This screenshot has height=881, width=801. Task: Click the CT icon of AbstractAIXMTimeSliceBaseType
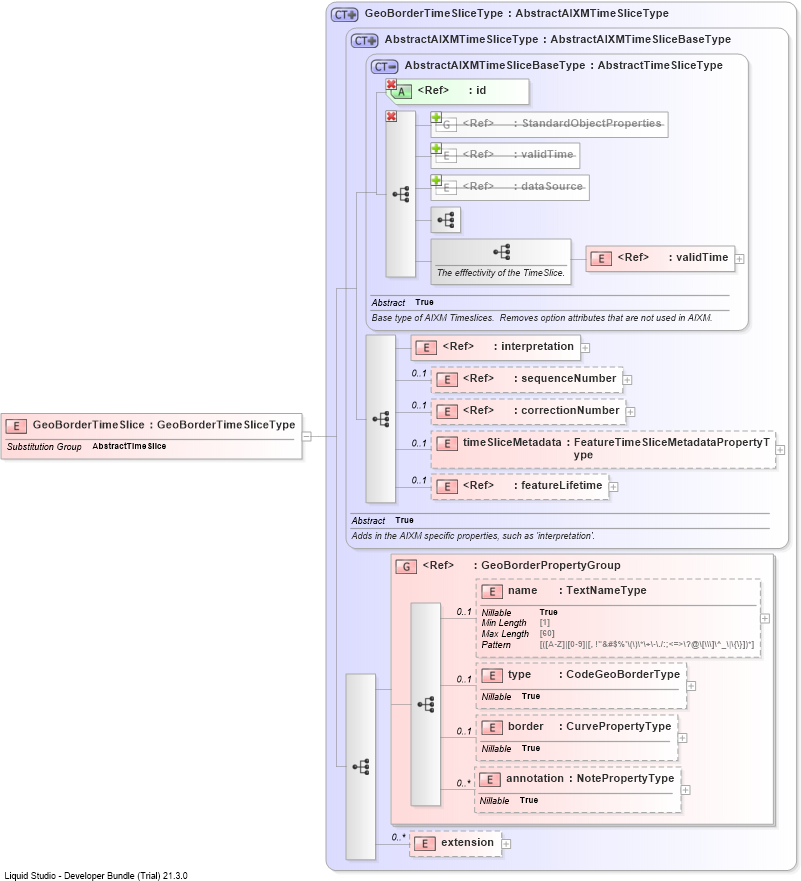385,66
